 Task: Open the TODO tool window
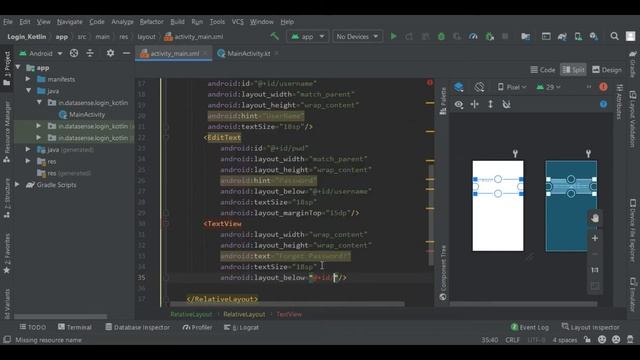click(x=33, y=327)
